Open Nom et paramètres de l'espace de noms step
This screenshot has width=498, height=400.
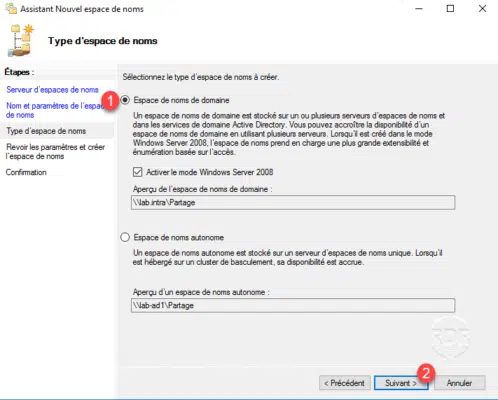tap(55, 110)
